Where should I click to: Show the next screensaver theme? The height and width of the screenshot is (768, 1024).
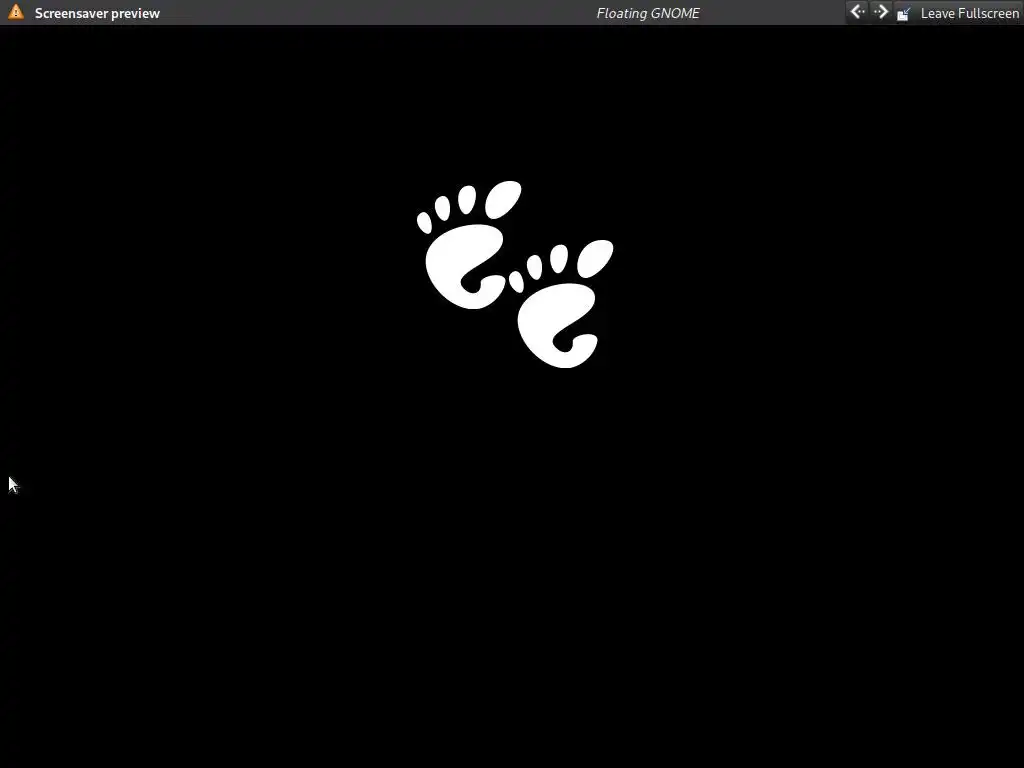[880, 12]
